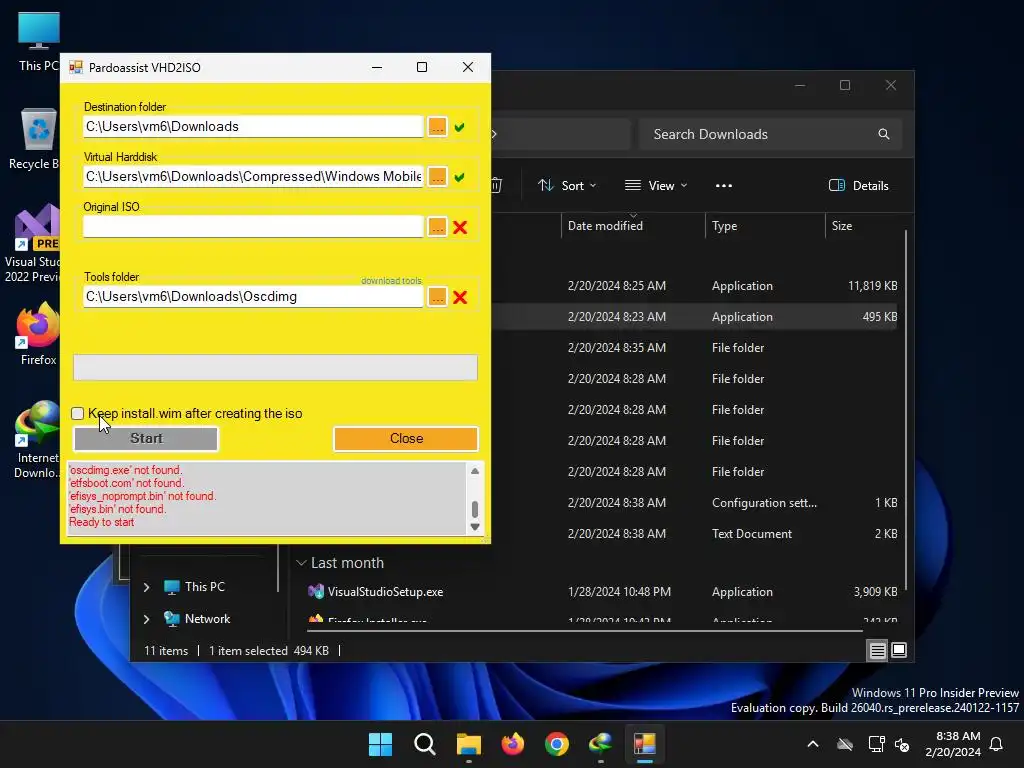This screenshot has height=768, width=1024.
Task: Enable Keep install.wim after creating the iso
Action: 78,413
